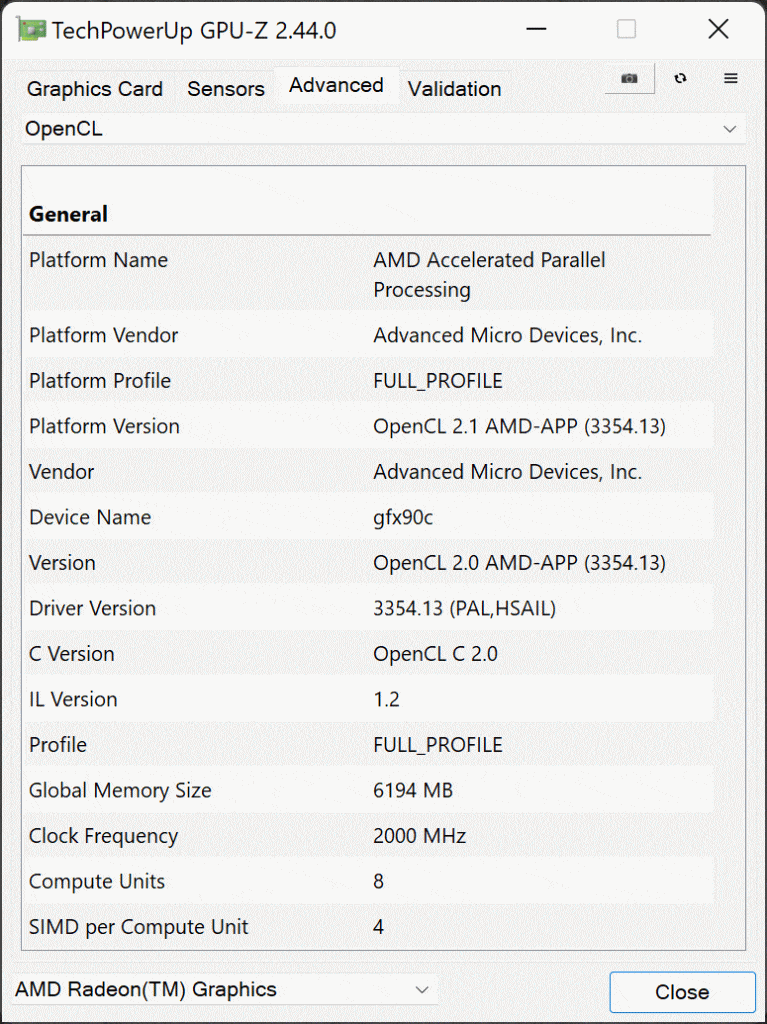Select the 6194 MB value
The width and height of the screenshot is (767, 1024).
(413, 791)
